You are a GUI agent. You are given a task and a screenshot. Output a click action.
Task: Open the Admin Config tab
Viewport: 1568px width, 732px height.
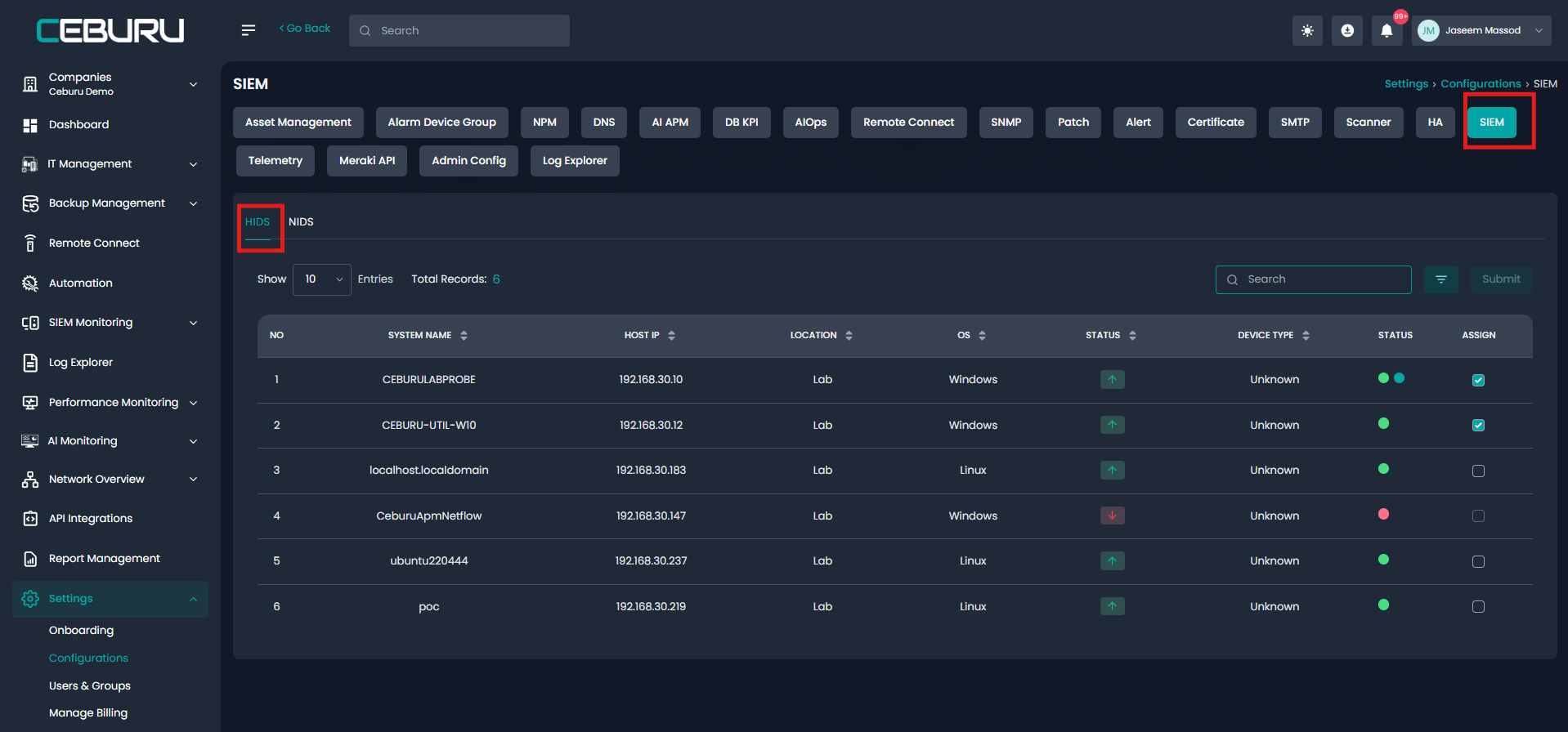[469, 161]
